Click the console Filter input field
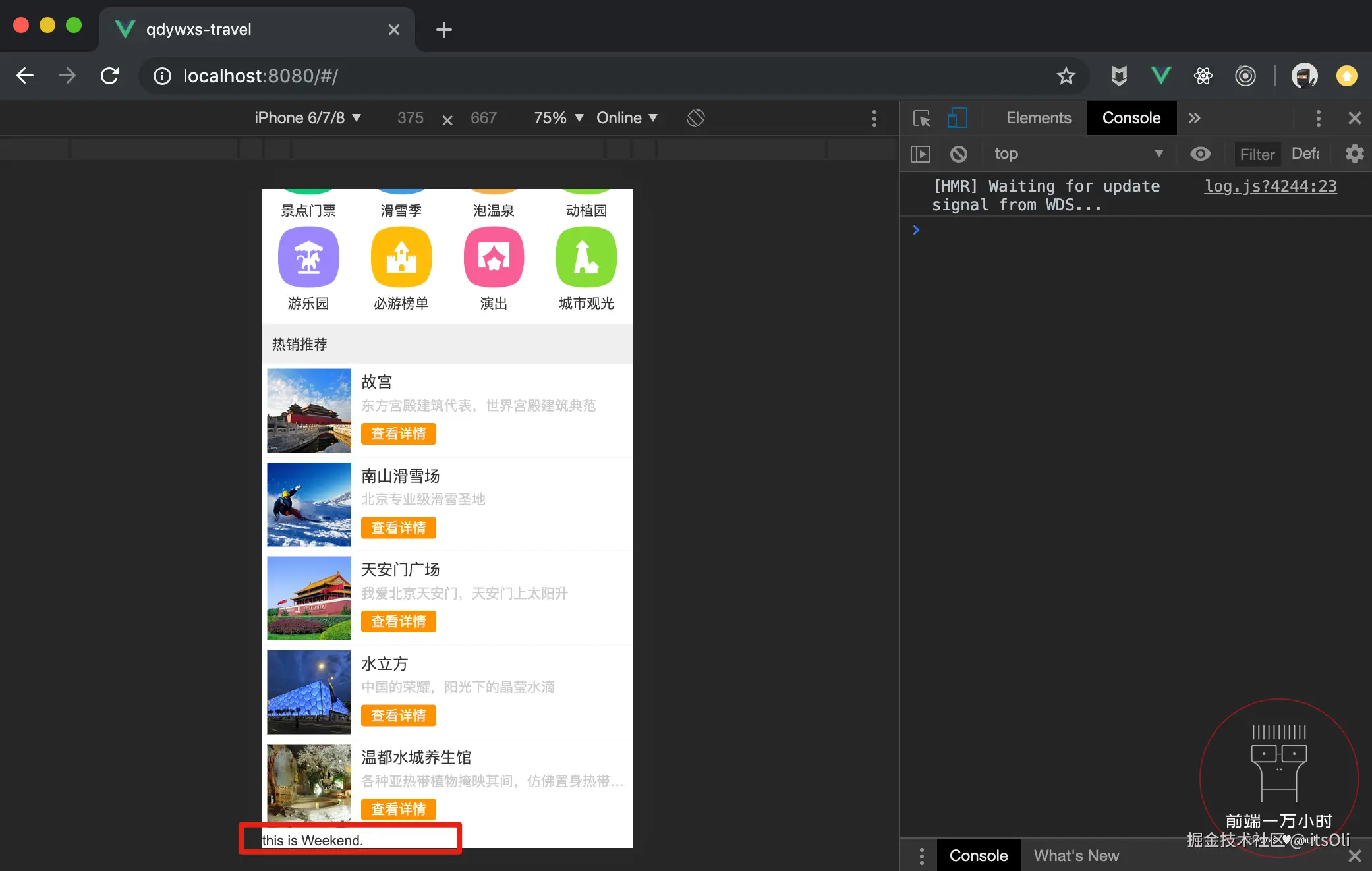This screenshot has width=1372, height=871. click(x=1257, y=154)
